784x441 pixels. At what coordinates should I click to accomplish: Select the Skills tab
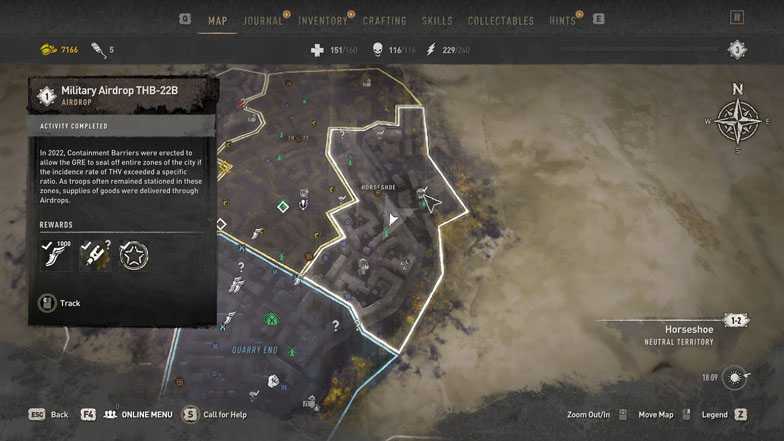click(437, 21)
